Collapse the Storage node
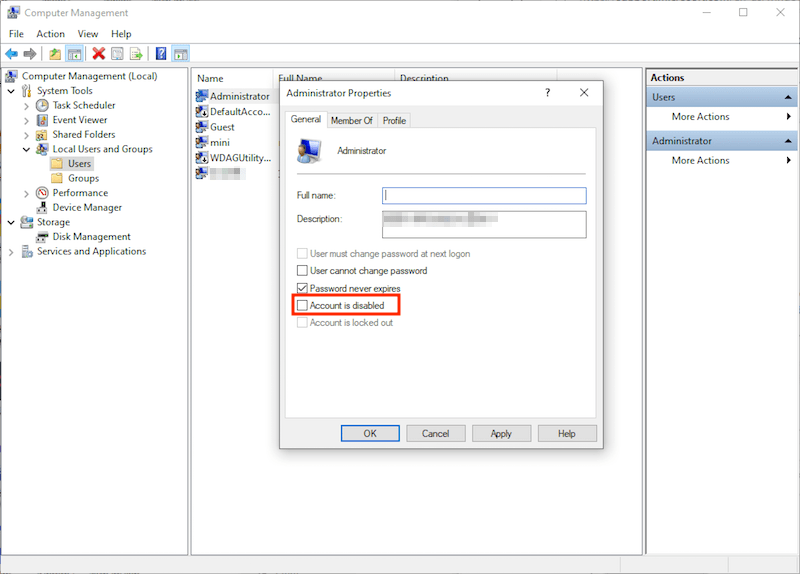This screenshot has height=574, width=800. (x=11, y=222)
